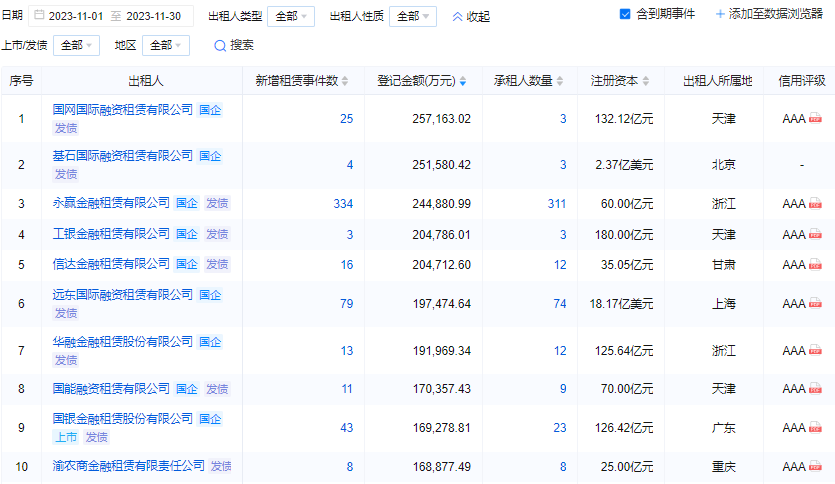Open 基石国际融资租赁有限公司 link
Image resolution: width=835 pixels, height=484 pixels.
[122, 156]
